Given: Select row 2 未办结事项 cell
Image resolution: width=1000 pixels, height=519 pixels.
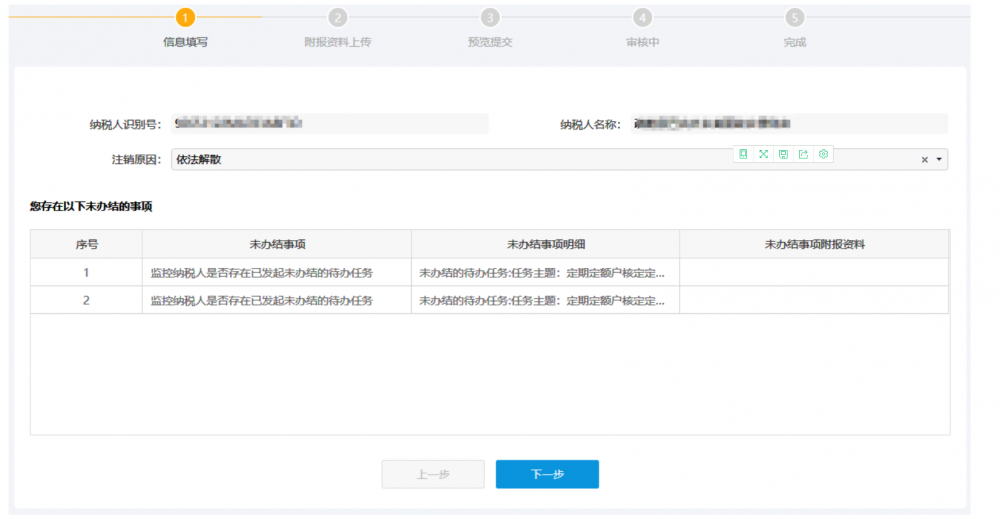Looking at the screenshot, I should click(276, 300).
